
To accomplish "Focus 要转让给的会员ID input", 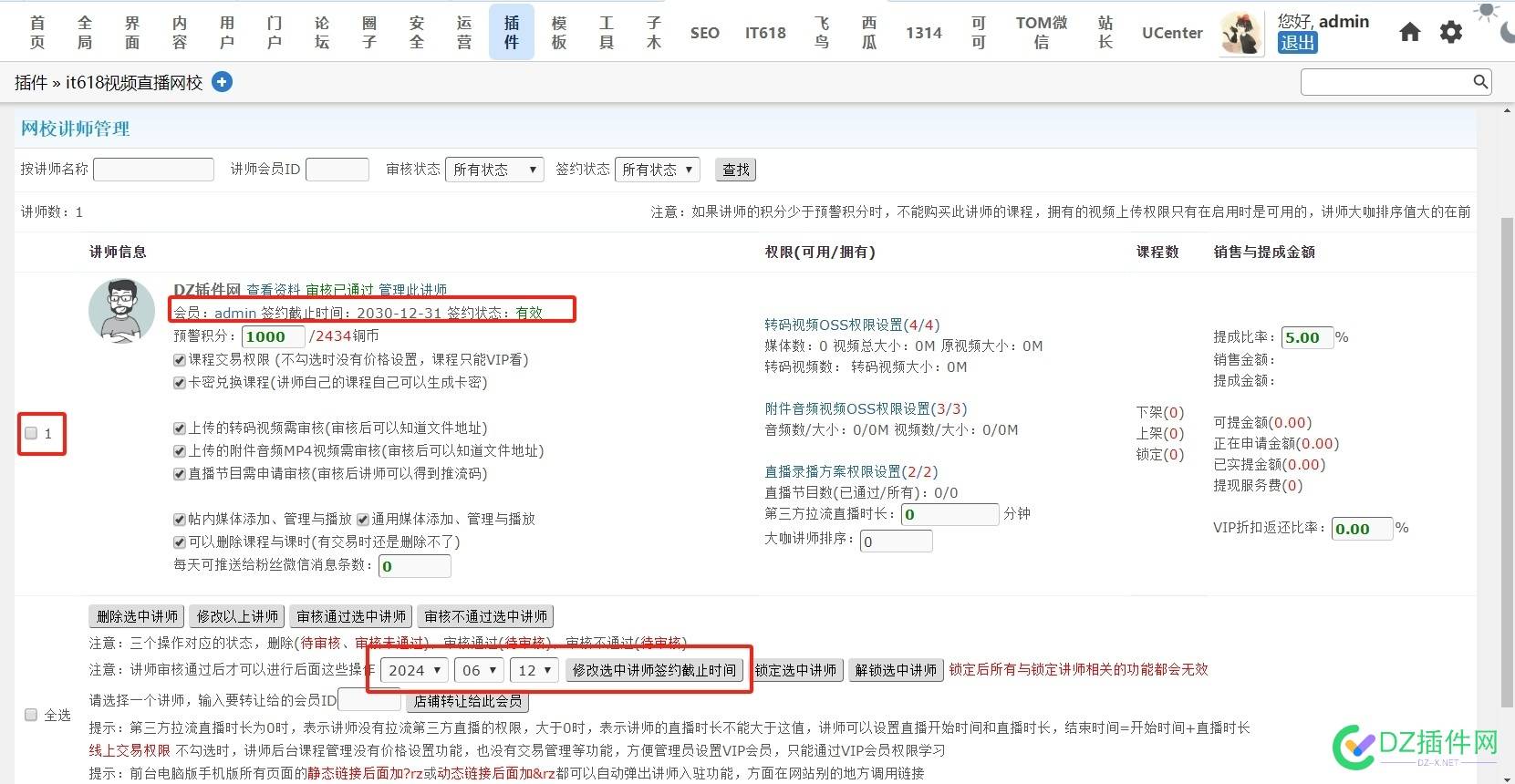I will [369, 700].
